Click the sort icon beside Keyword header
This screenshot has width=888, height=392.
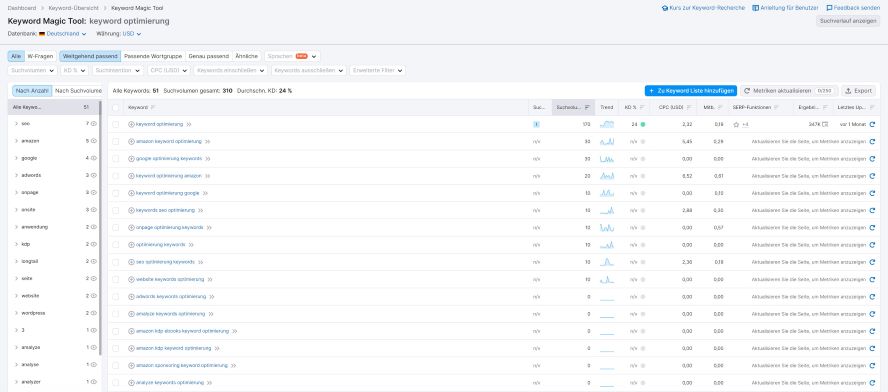click(x=153, y=107)
